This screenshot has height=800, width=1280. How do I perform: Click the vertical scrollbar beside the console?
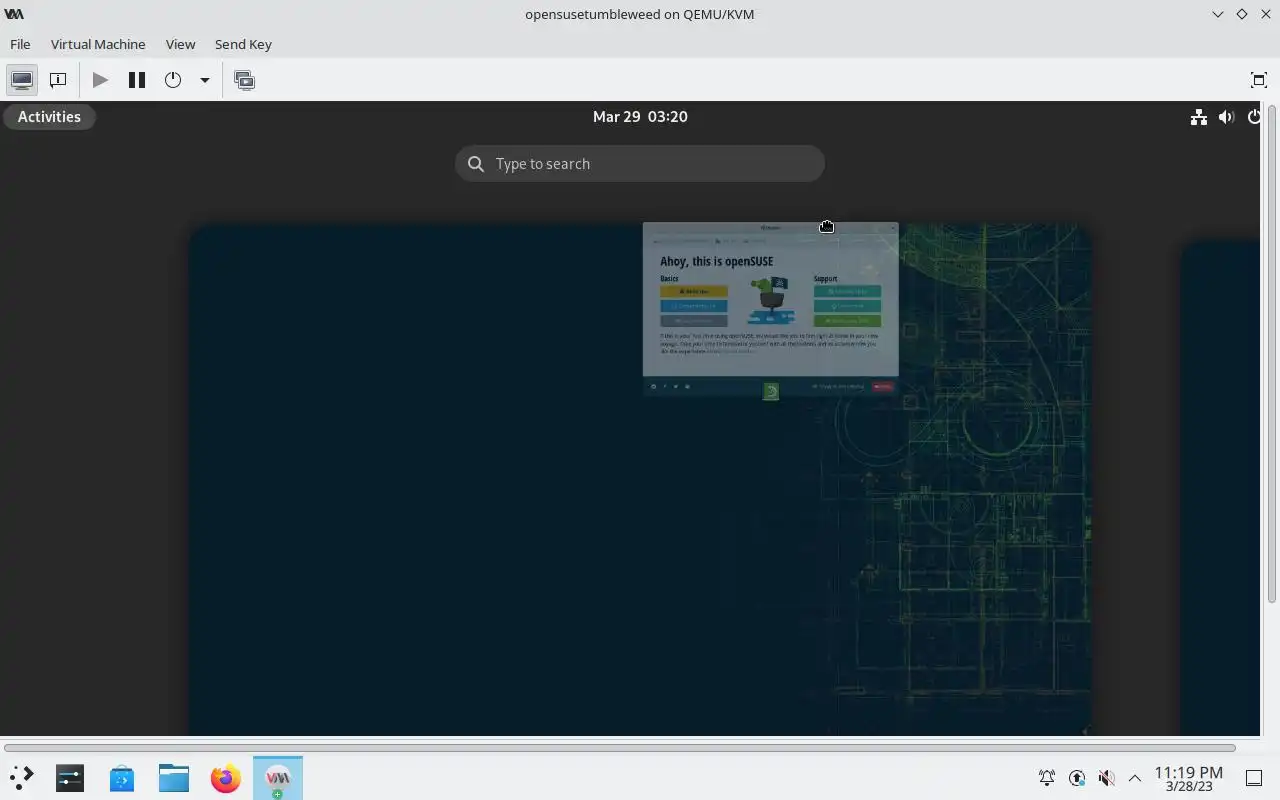click(x=1272, y=352)
